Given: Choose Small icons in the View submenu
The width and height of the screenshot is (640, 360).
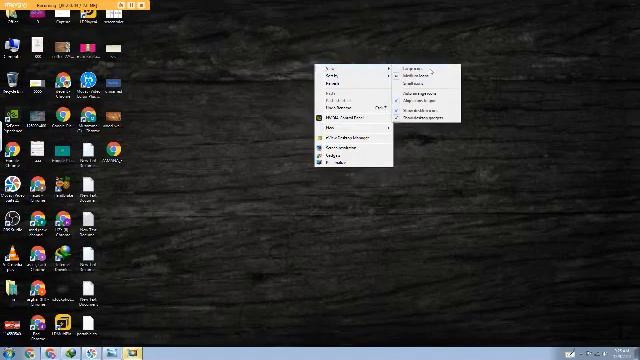Looking at the screenshot, I should coord(427,84).
